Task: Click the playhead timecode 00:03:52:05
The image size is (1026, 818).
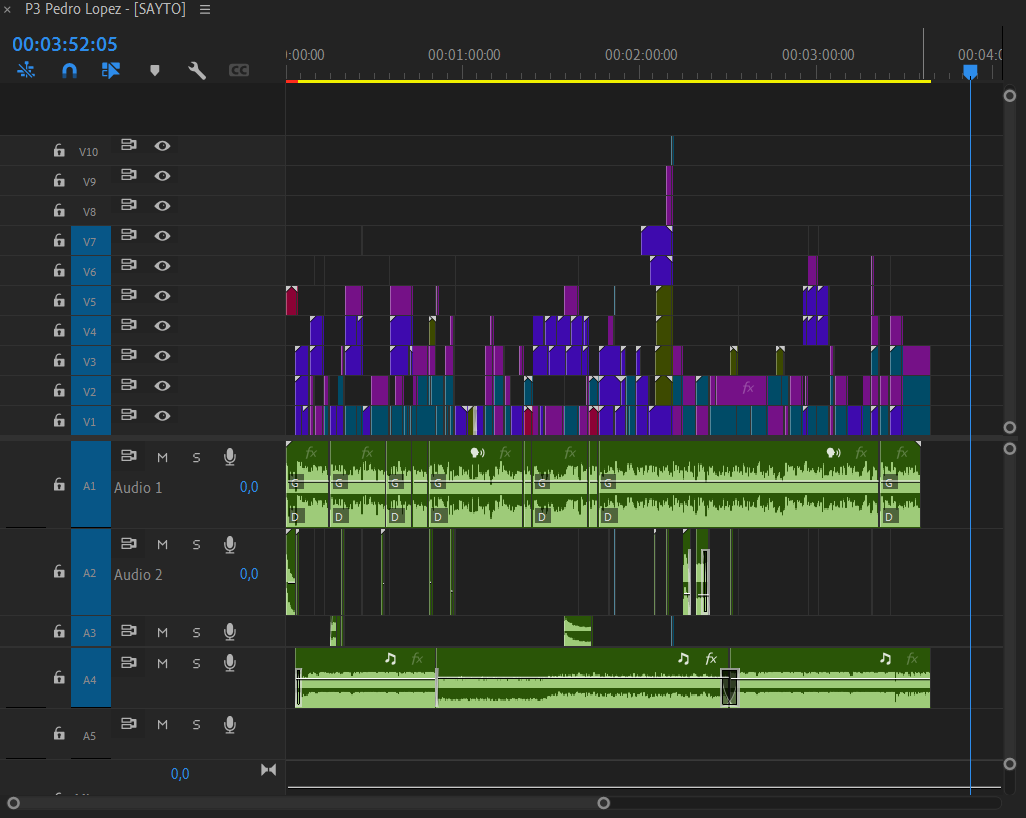Action: tap(65, 44)
